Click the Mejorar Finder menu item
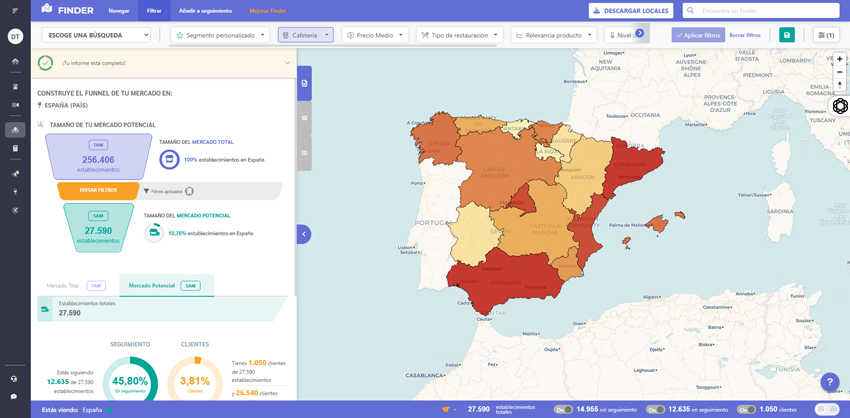The height and width of the screenshot is (418, 850). (268, 10)
